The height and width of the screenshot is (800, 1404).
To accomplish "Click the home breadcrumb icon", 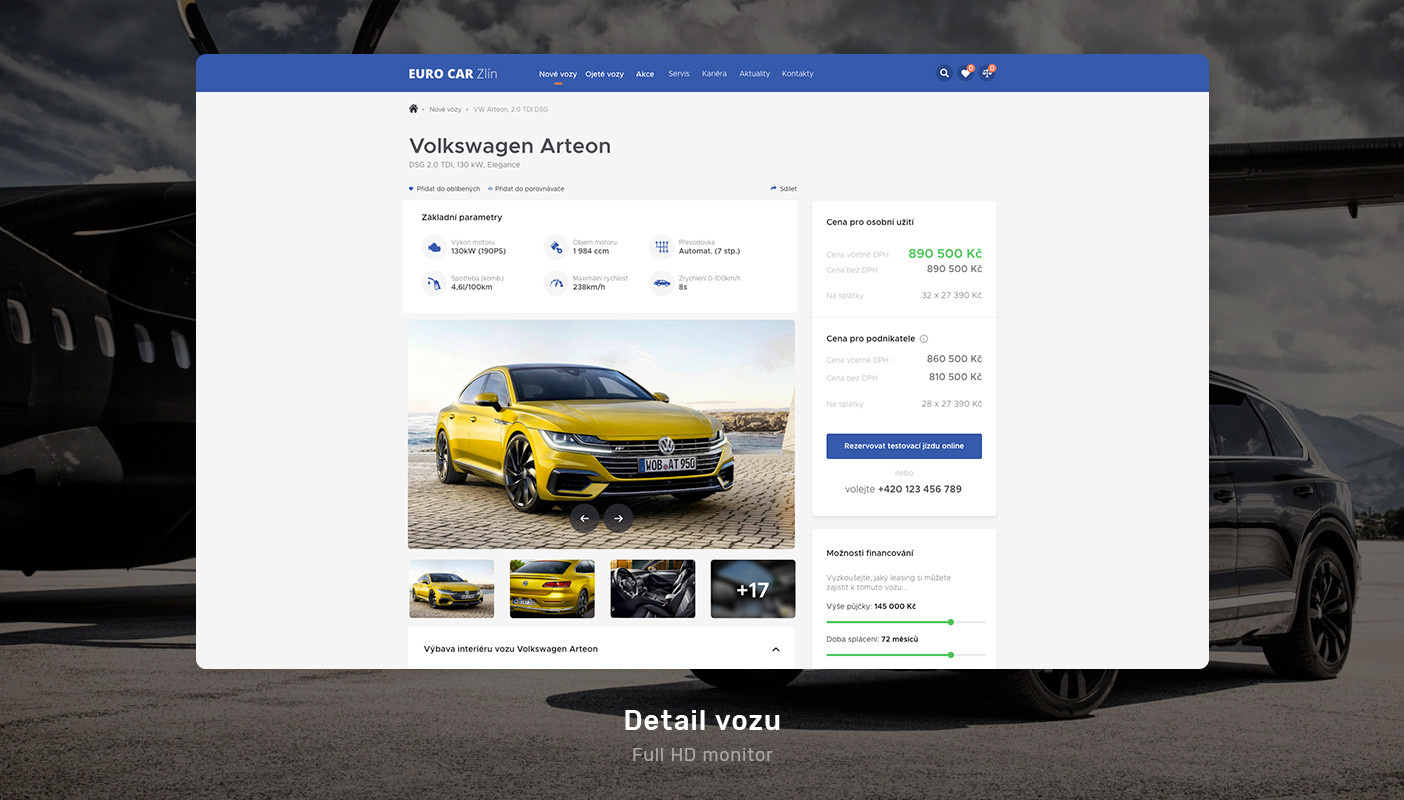I will coord(413,109).
